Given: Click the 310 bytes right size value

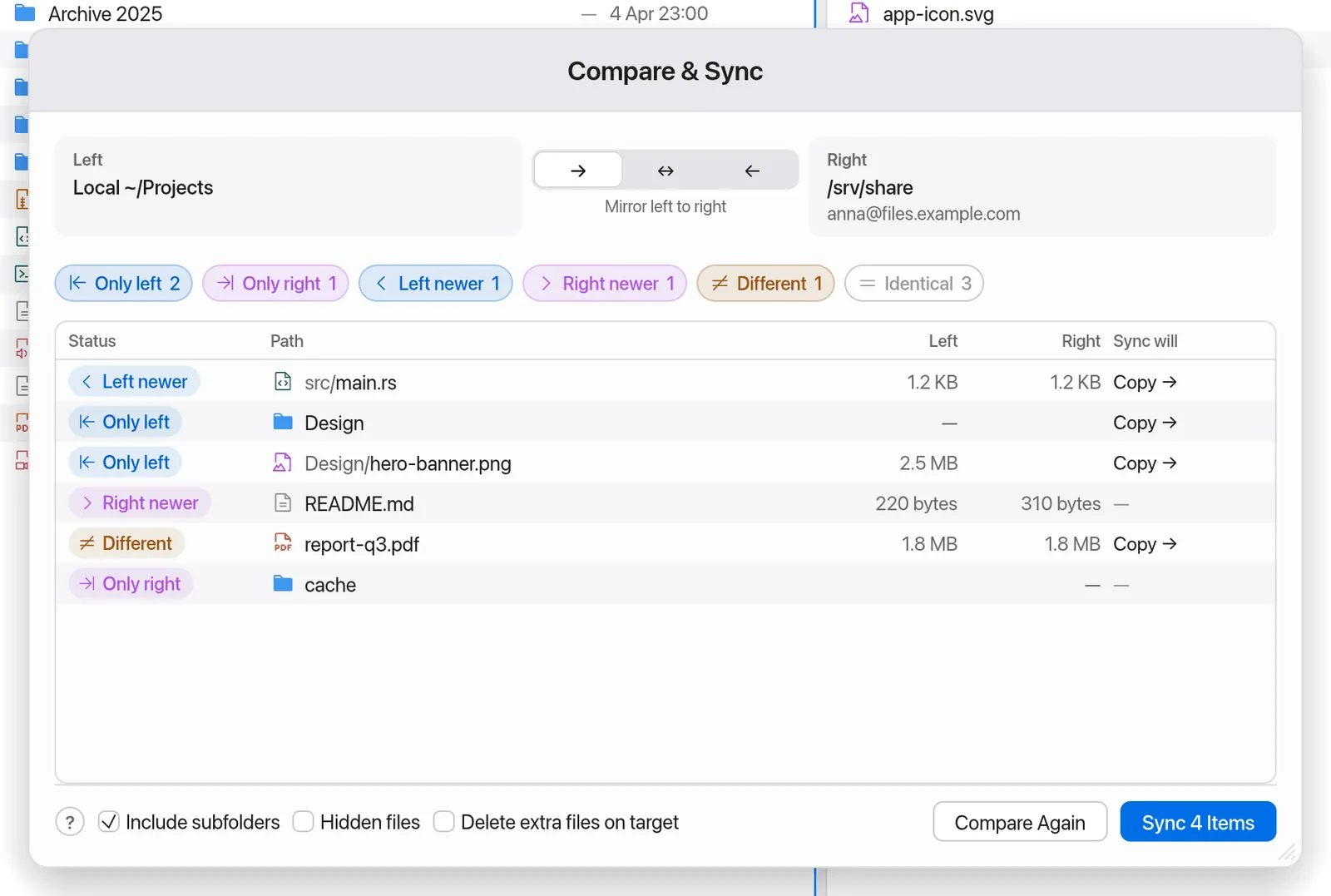Looking at the screenshot, I should [1061, 503].
